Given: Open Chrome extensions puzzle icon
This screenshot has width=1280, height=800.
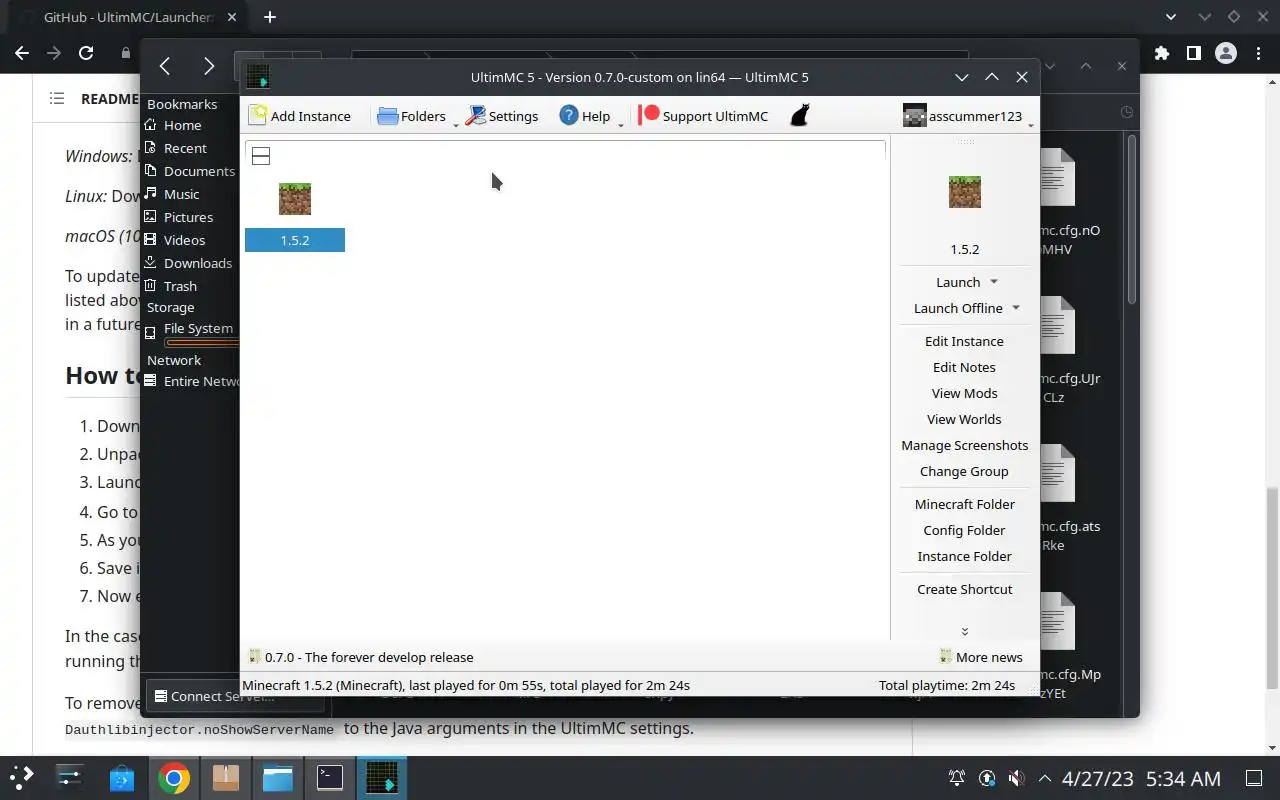Looking at the screenshot, I should coord(1161,53).
